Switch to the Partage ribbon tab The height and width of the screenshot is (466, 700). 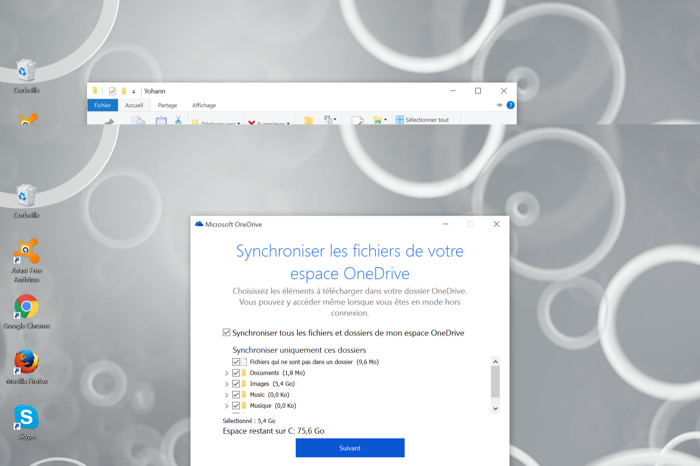(167, 105)
